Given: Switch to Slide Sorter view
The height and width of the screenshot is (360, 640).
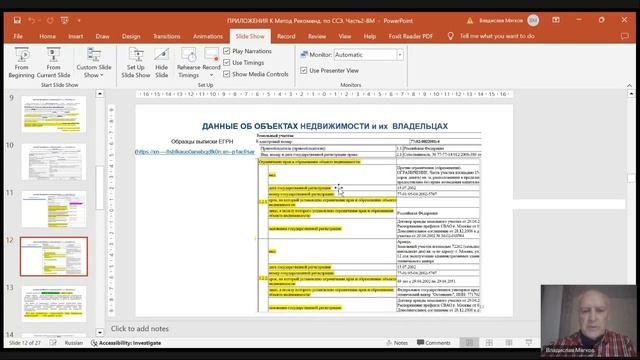Looking at the screenshot, I should pos(489,343).
